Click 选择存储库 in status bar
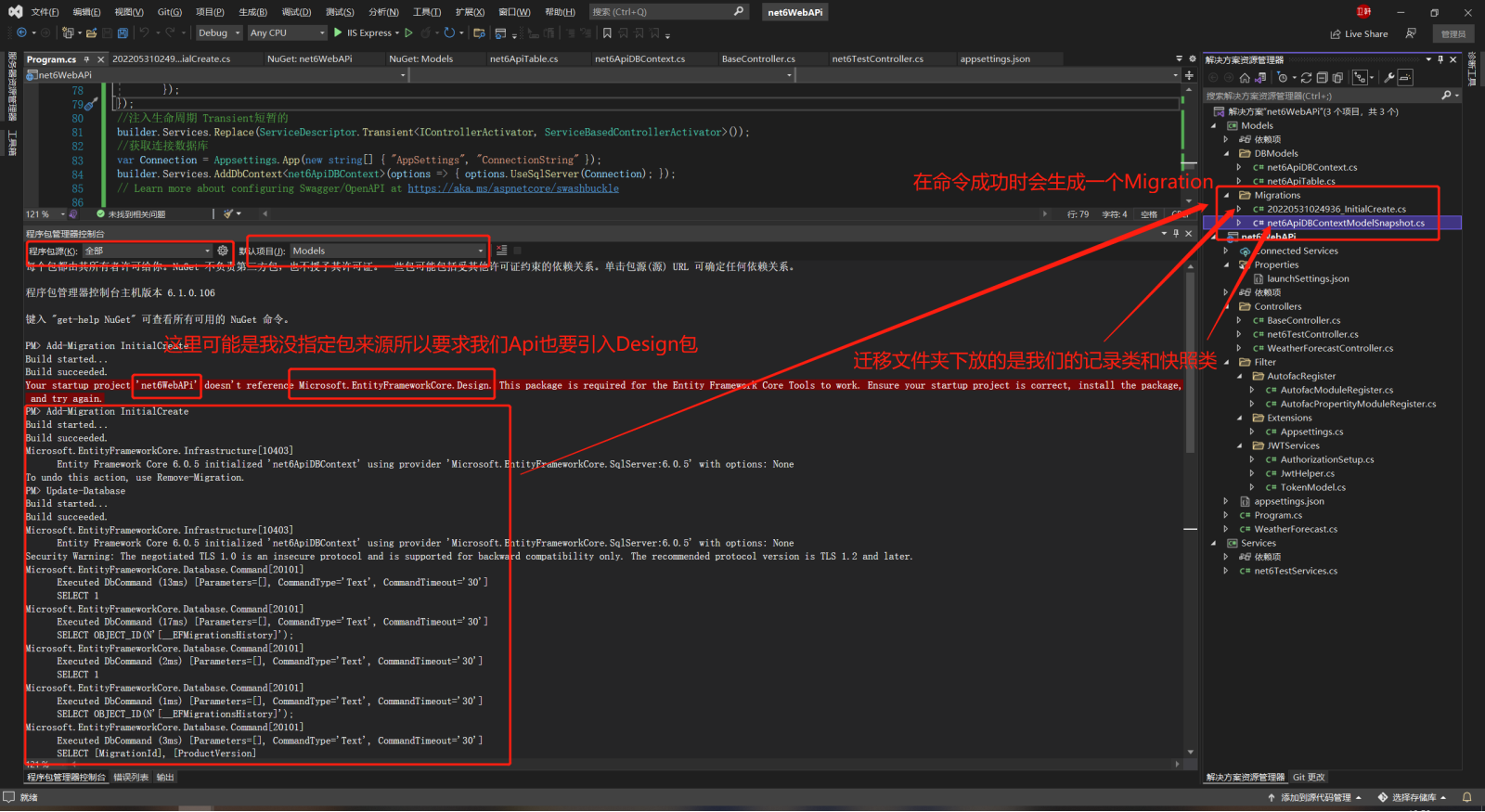Image resolution: width=1485 pixels, height=812 pixels. (1413, 797)
